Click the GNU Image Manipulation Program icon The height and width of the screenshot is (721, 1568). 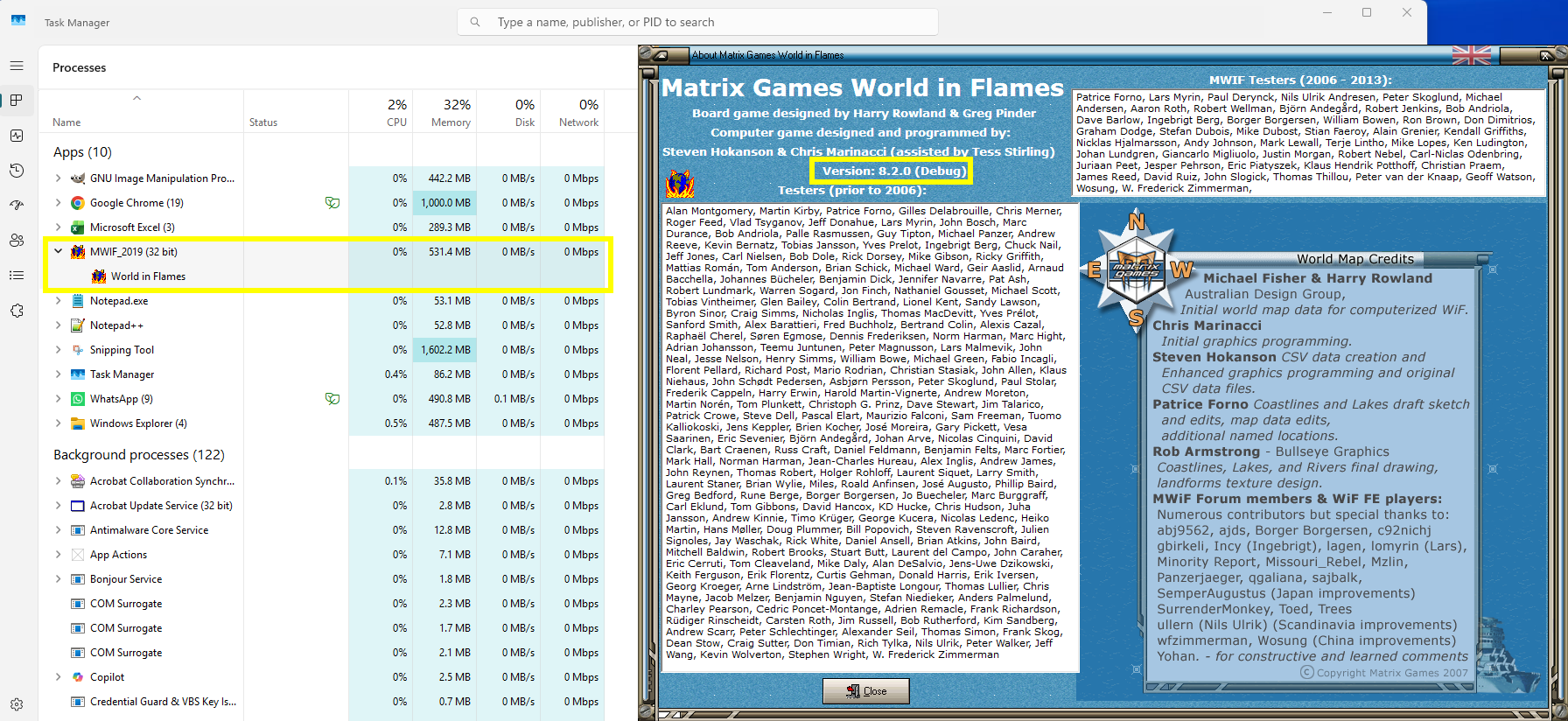(77, 178)
